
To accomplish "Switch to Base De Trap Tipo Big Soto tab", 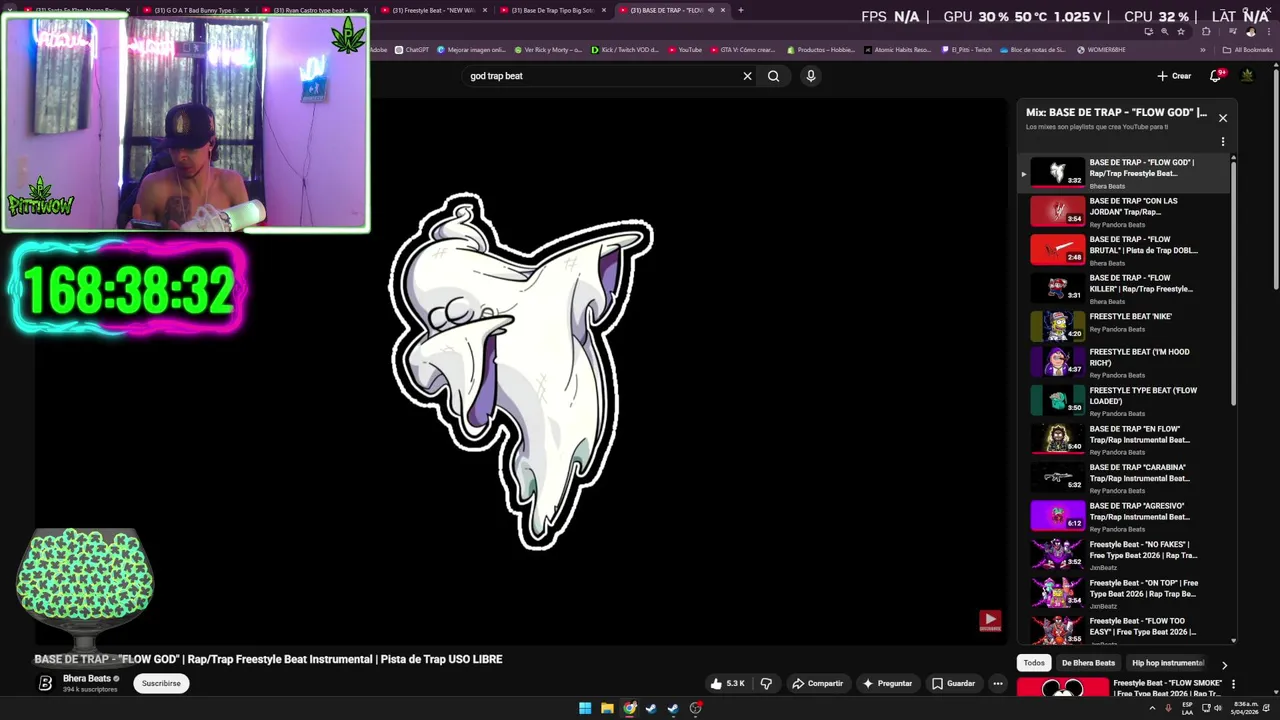I will click(553, 10).
